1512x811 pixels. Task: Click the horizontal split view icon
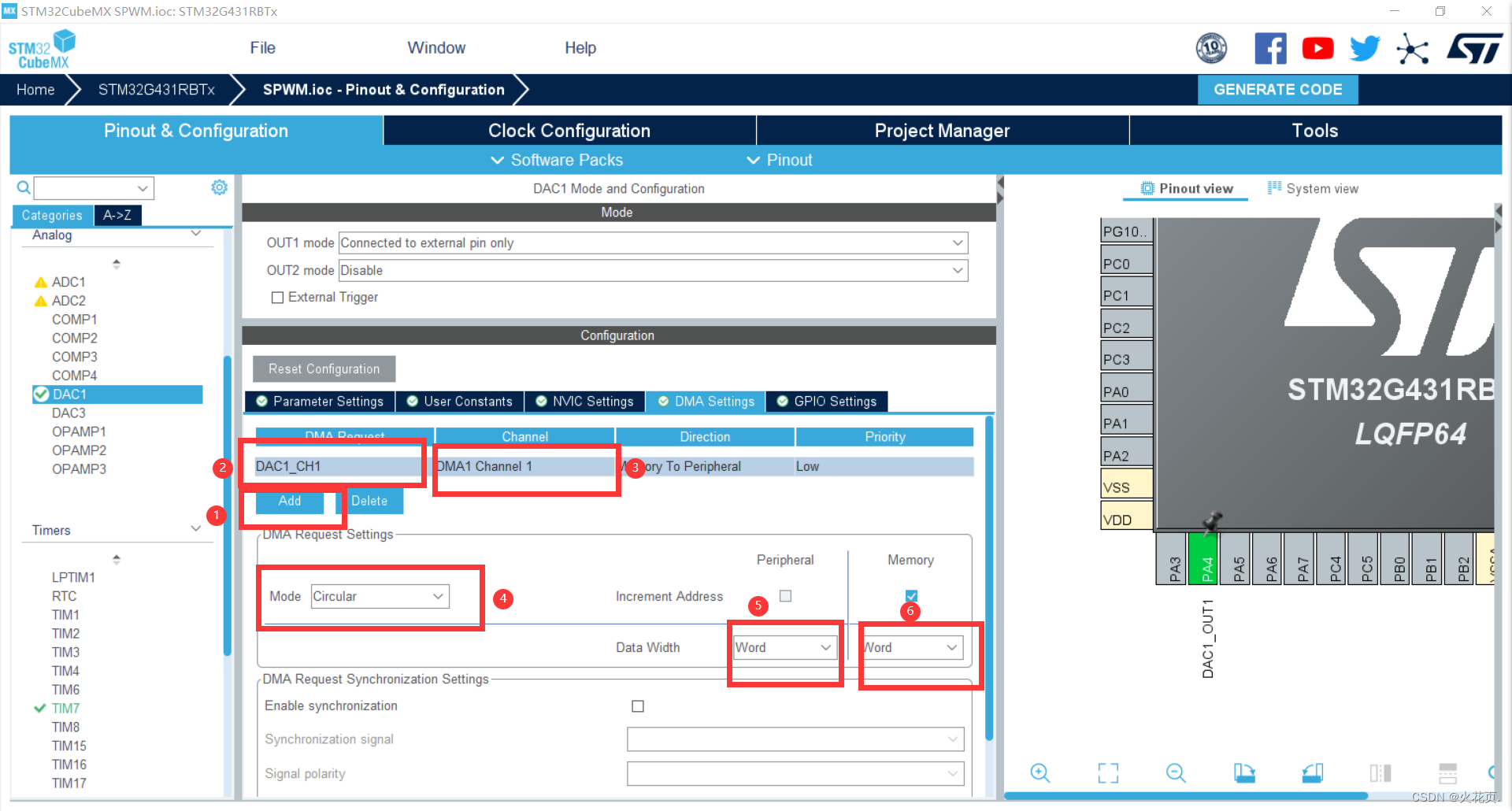[1447, 772]
